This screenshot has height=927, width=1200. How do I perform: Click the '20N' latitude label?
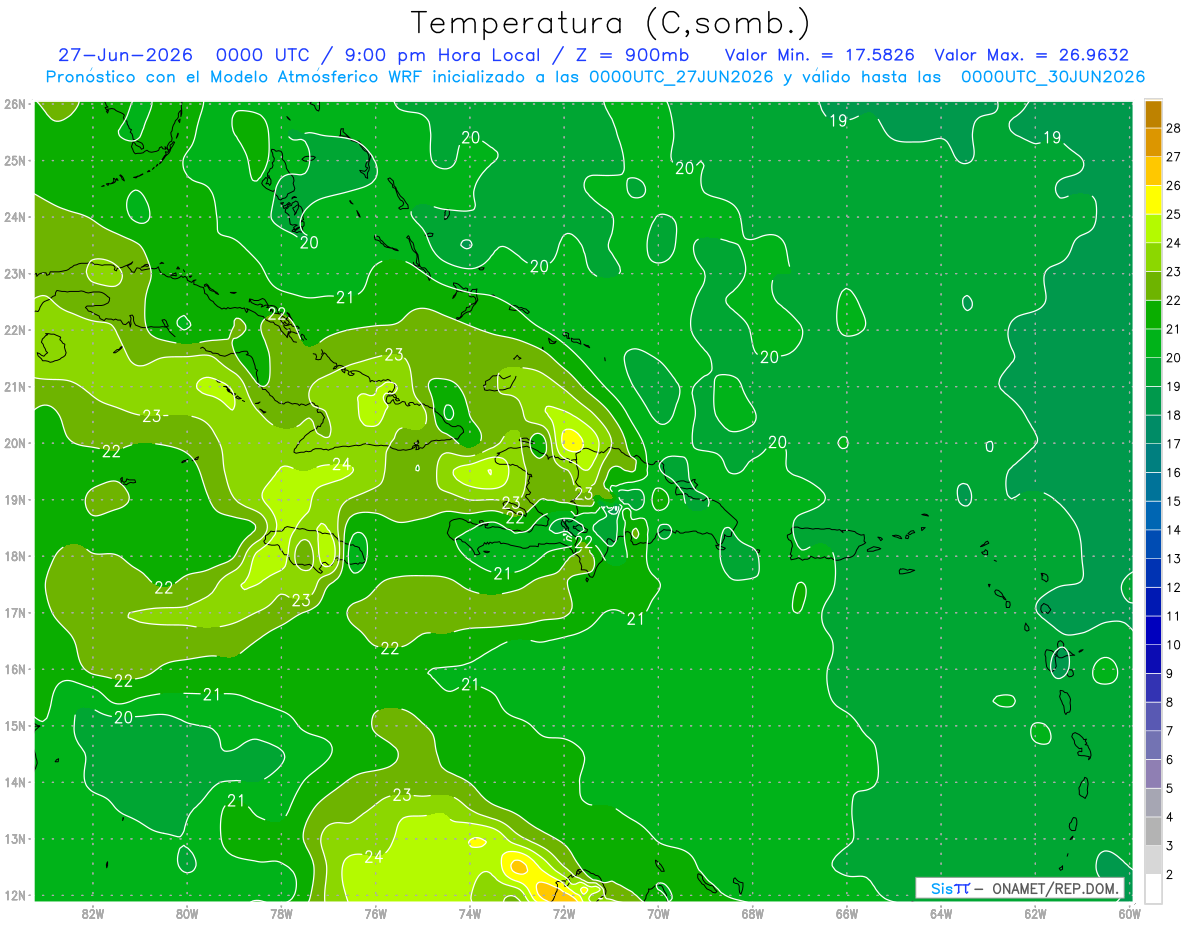[14, 443]
